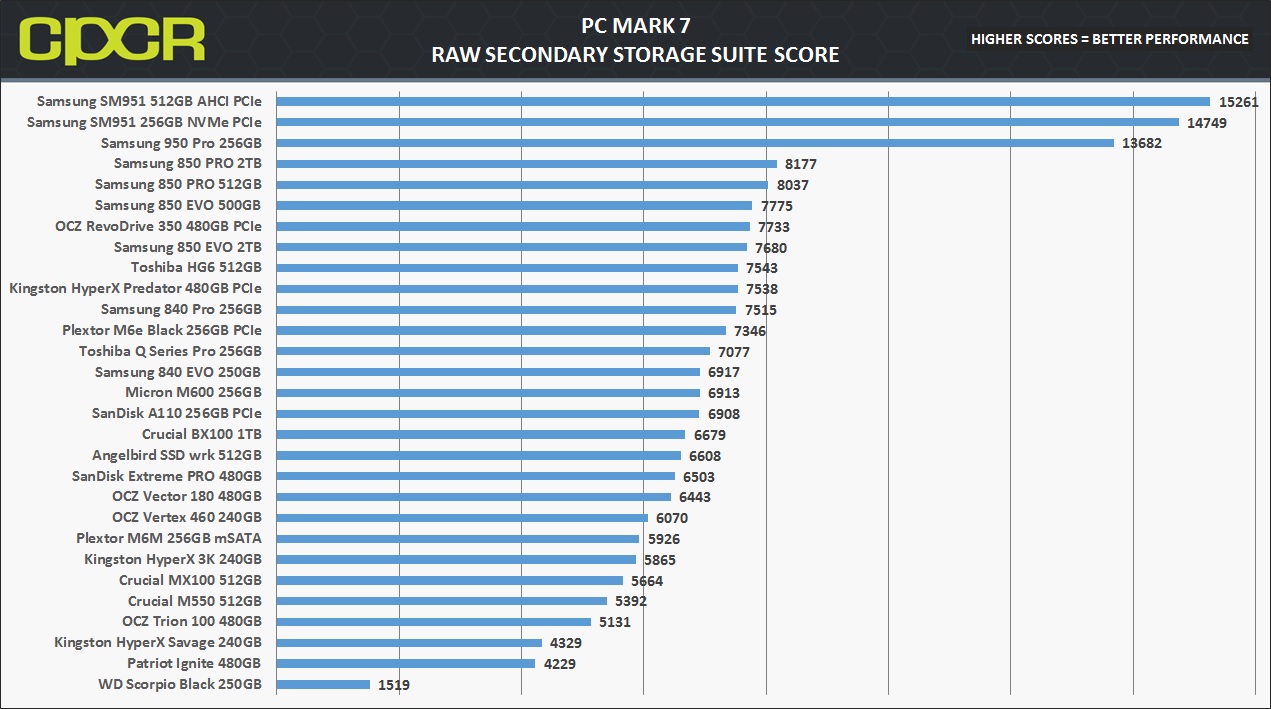Select the 'Angelbird SSD wrk 512GB' label
The height and width of the screenshot is (709, 1271).
(x=177, y=455)
